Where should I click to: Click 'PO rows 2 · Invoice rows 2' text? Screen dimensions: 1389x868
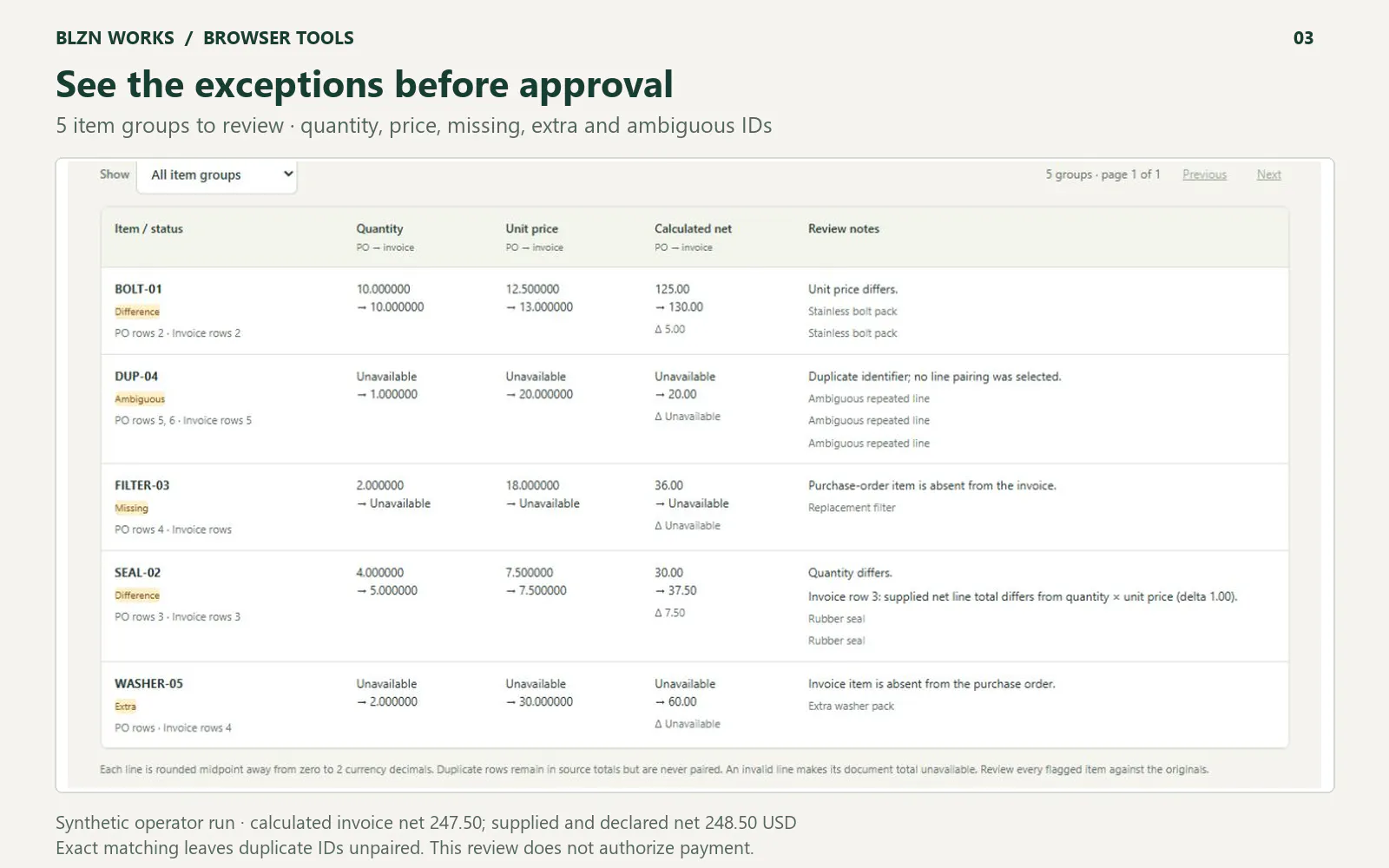click(x=177, y=333)
